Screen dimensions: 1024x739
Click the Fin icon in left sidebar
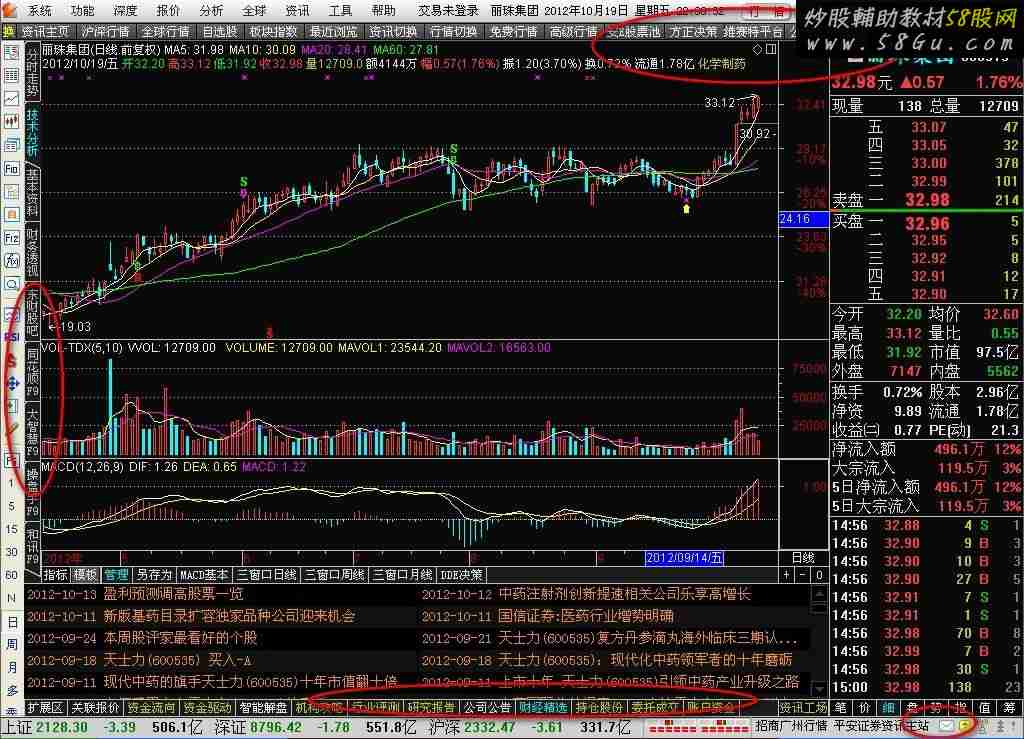12,168
